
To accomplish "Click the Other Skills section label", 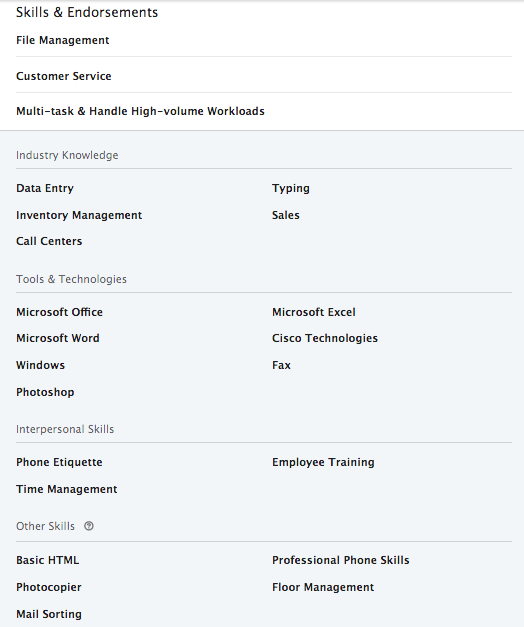I will coord(45,526).
